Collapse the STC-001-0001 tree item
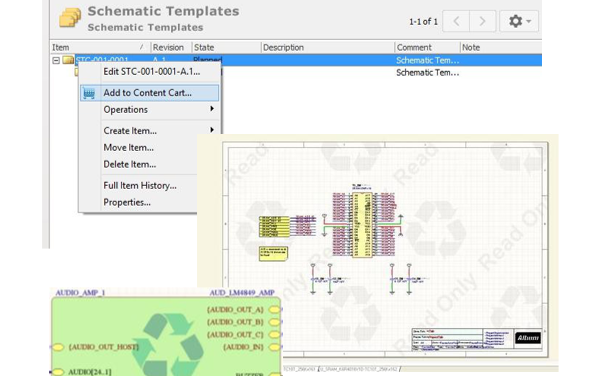 click(x=56, y=60)
